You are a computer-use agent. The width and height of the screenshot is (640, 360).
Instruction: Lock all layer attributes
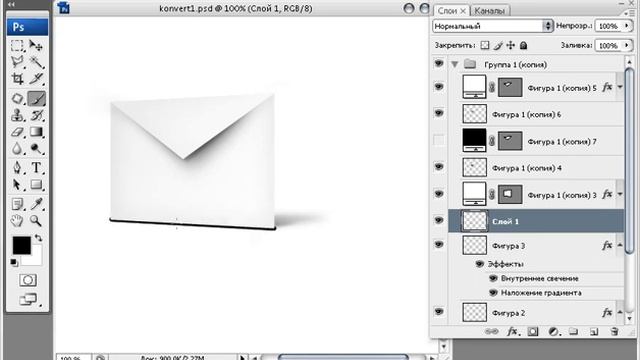(x=523, y=46)
